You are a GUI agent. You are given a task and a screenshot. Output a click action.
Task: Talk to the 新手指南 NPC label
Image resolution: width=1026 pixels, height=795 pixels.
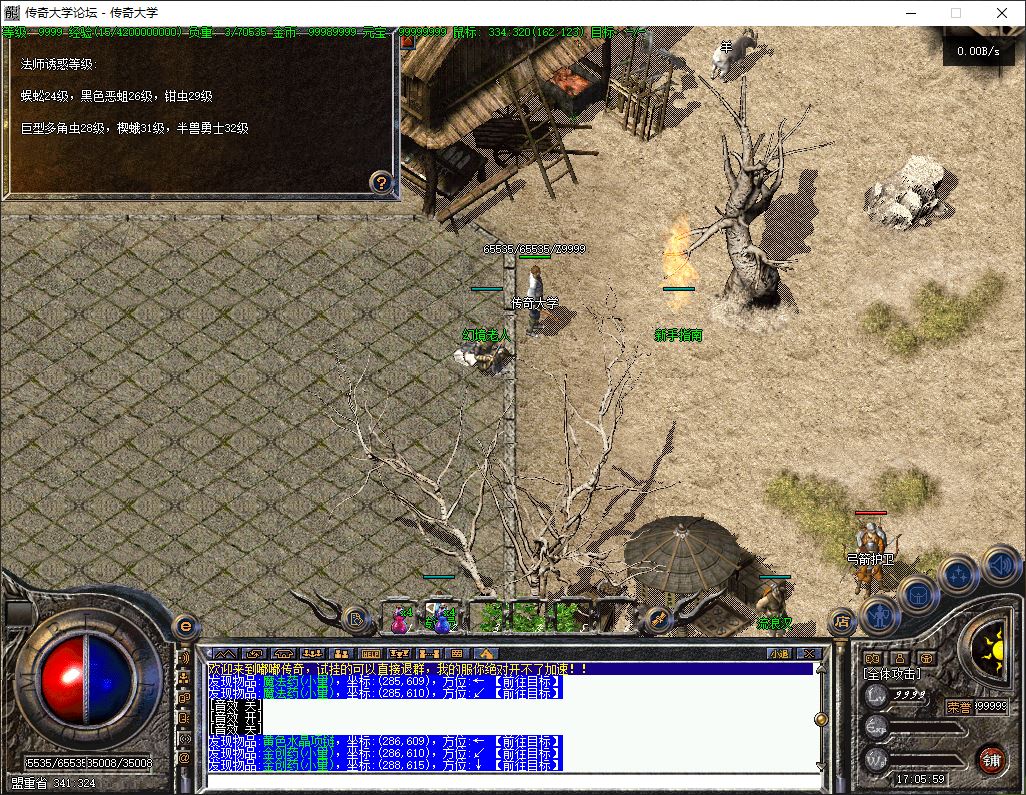click(x=679, y=335)
